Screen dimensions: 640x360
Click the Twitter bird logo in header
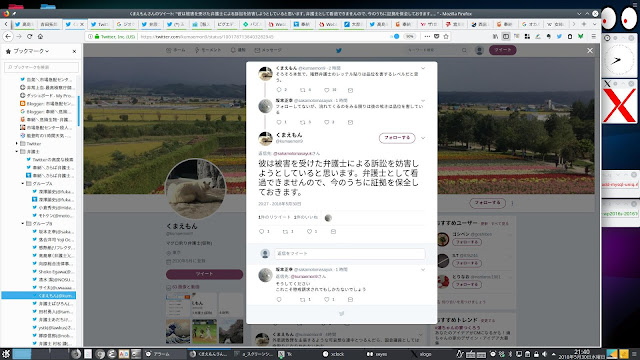(x=339, y=50)
